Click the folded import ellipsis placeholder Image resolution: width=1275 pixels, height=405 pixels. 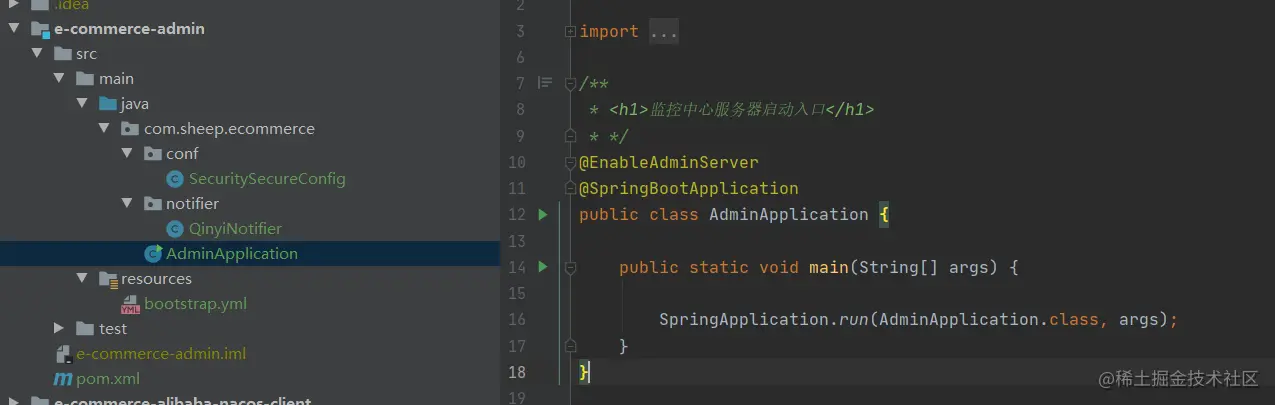pyautogui.click(x=664, y=32)
